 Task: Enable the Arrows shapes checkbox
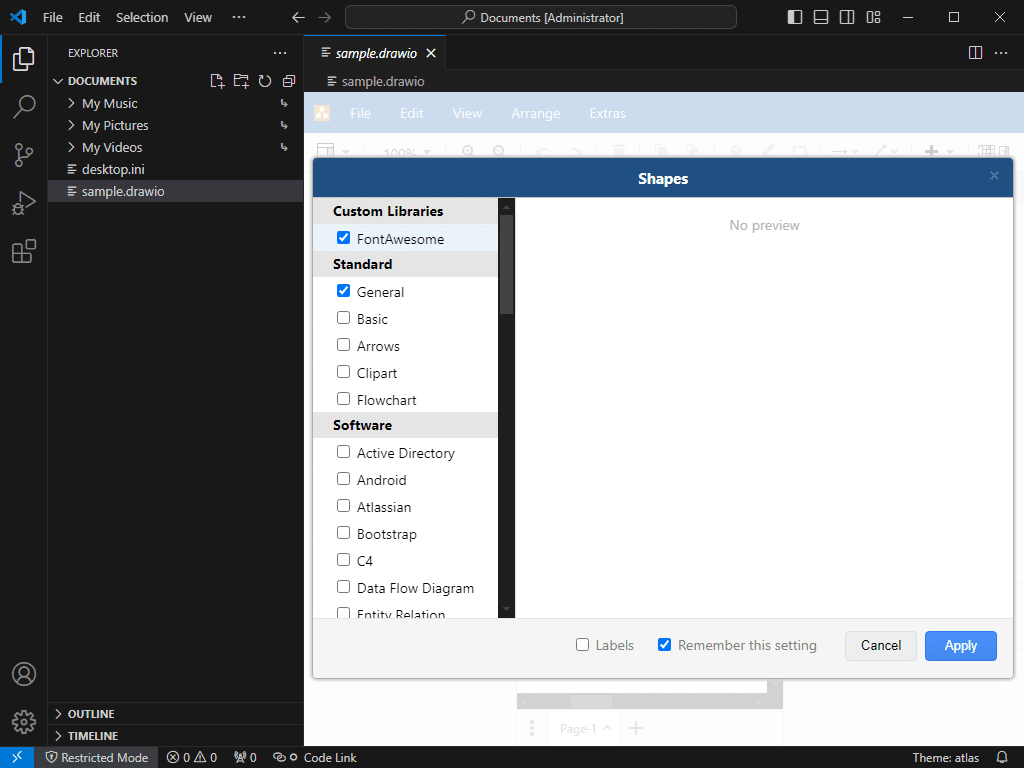[x=344, y=345]
